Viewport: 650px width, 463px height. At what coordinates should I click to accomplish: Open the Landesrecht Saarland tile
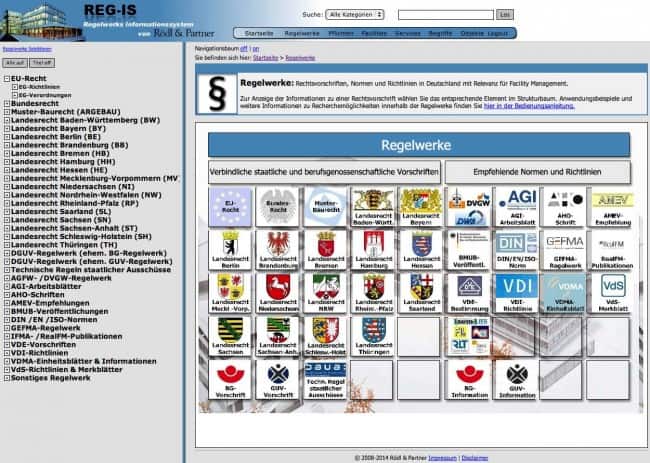420,293
